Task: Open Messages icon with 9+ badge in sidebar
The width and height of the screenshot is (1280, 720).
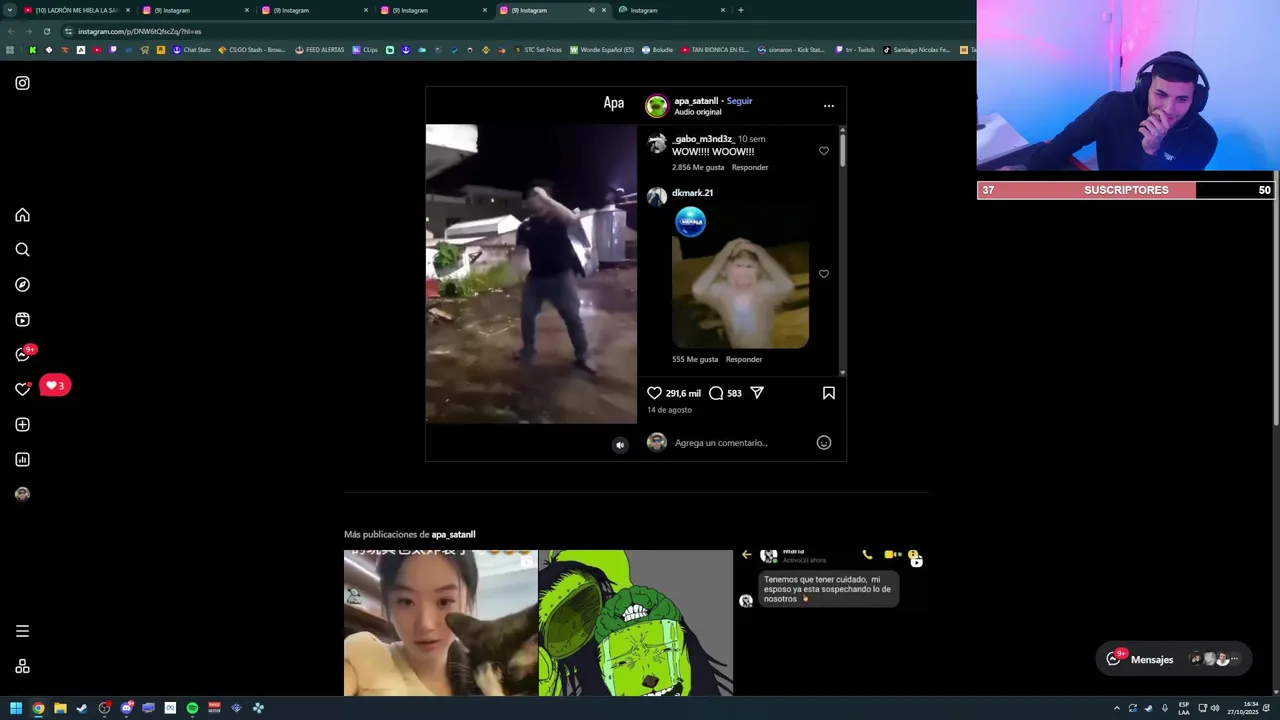Action: (22, 354)
